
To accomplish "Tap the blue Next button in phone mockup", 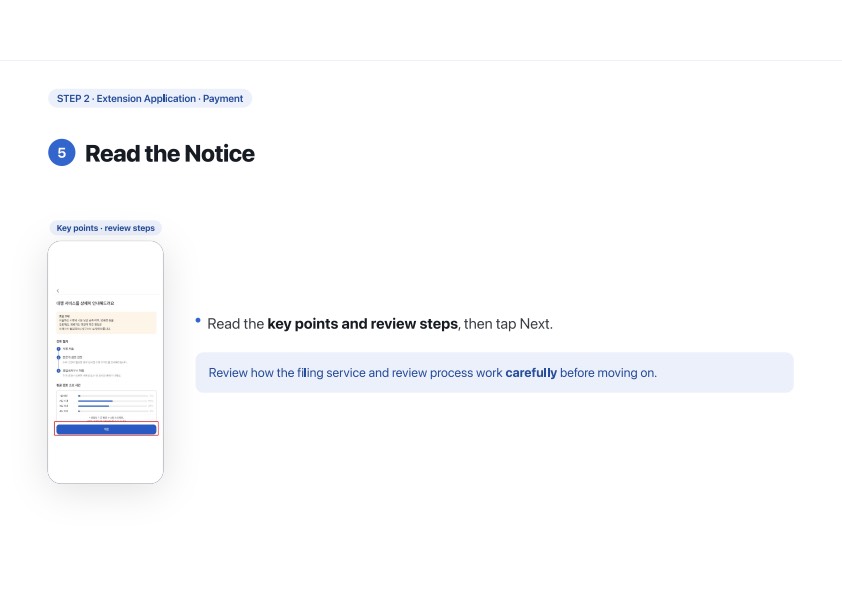I will [x=106, y=429].
